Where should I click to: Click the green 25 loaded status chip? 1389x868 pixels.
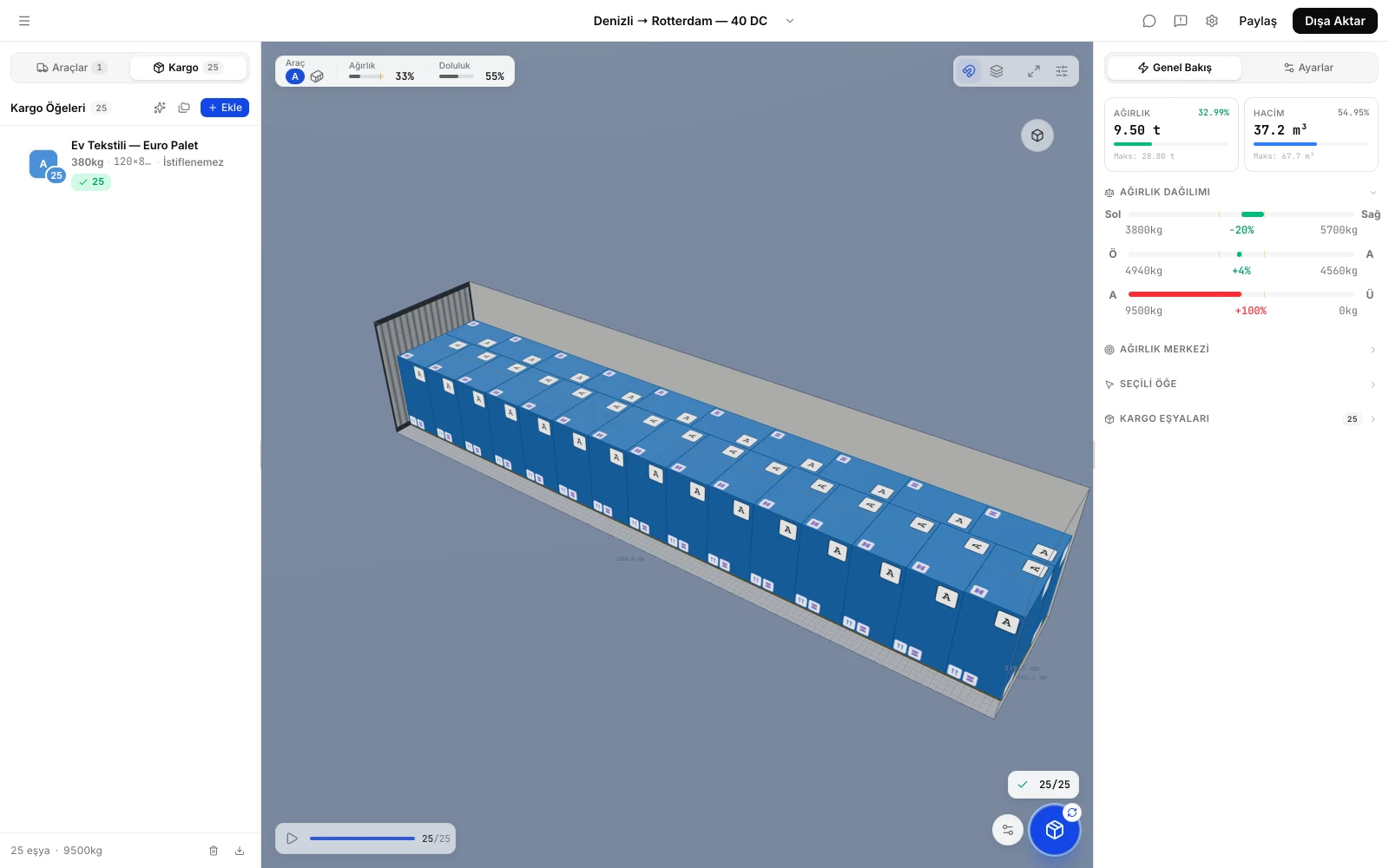[x=91, y=182]
